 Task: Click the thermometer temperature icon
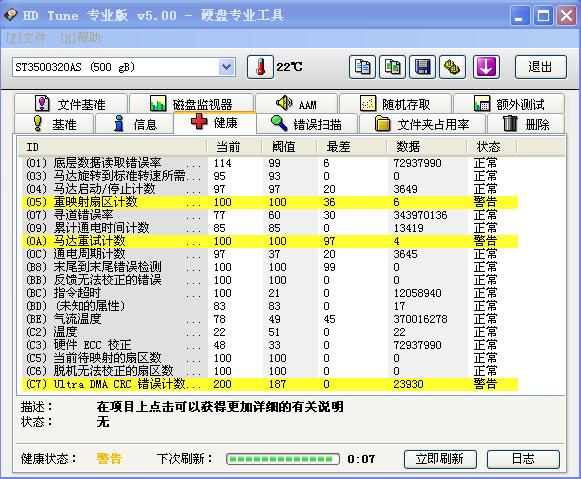(x=260, y=67)
